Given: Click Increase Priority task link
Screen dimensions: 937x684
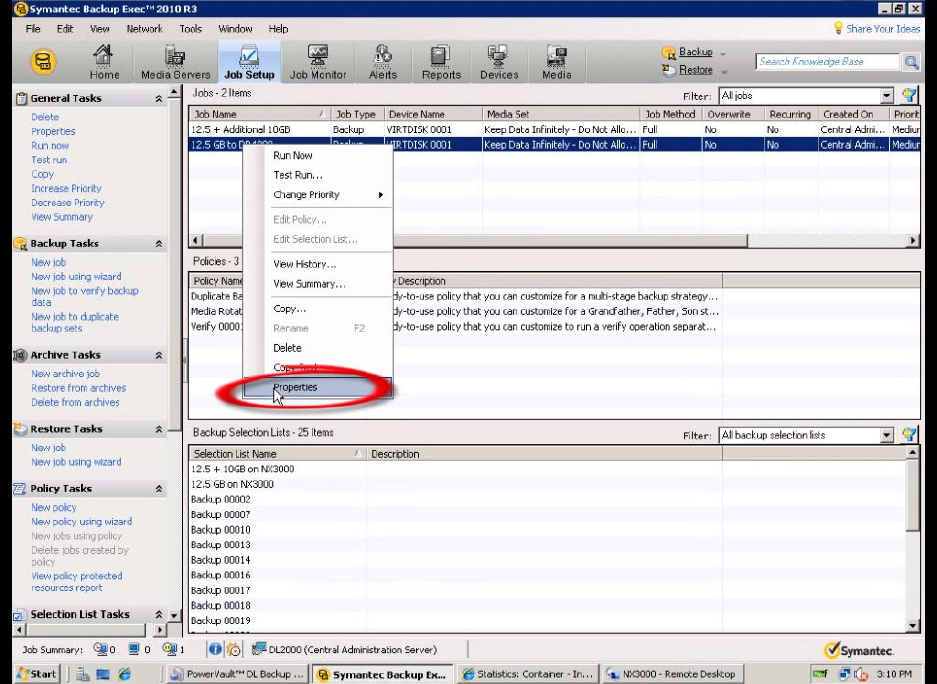Looking at the screenshot, I should tap(66, 189).
